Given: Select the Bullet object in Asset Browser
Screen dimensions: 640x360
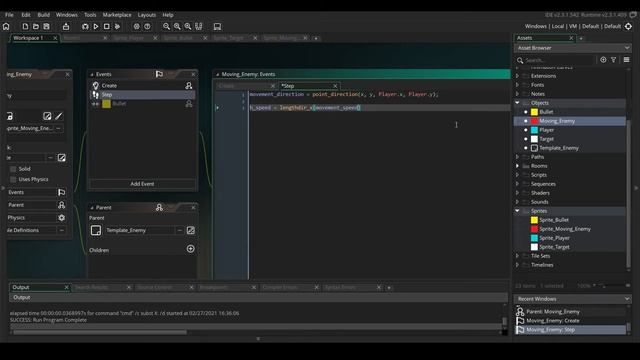Looking at the screenshot, I should [546, 112].
